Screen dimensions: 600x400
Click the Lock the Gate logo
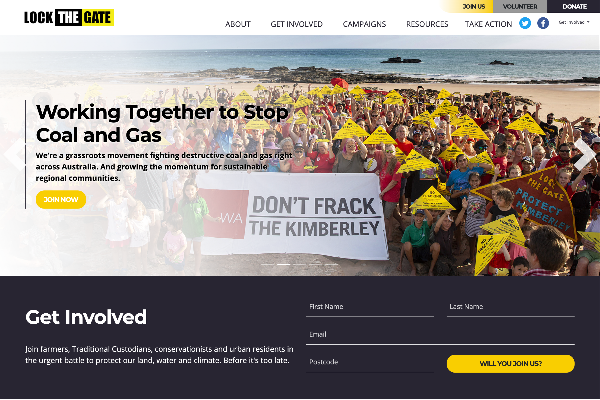point(69,18)
